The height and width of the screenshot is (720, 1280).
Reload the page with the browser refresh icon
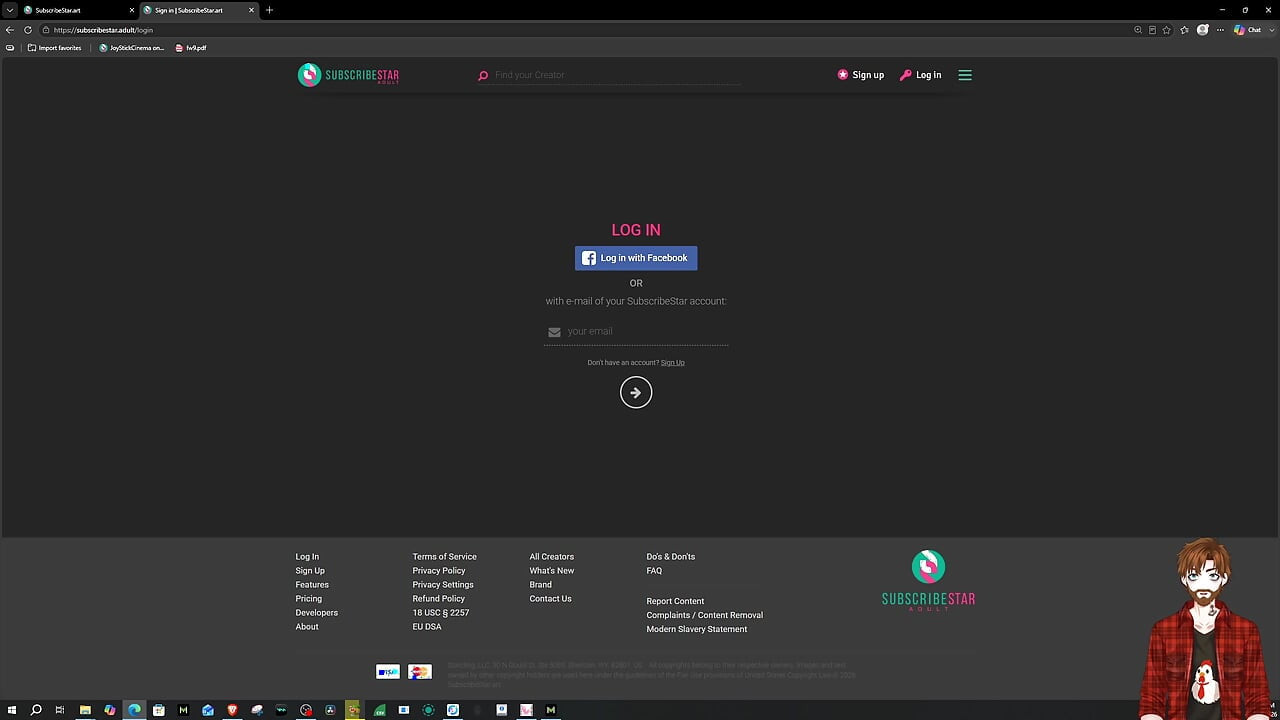click(x=28, y=30)
